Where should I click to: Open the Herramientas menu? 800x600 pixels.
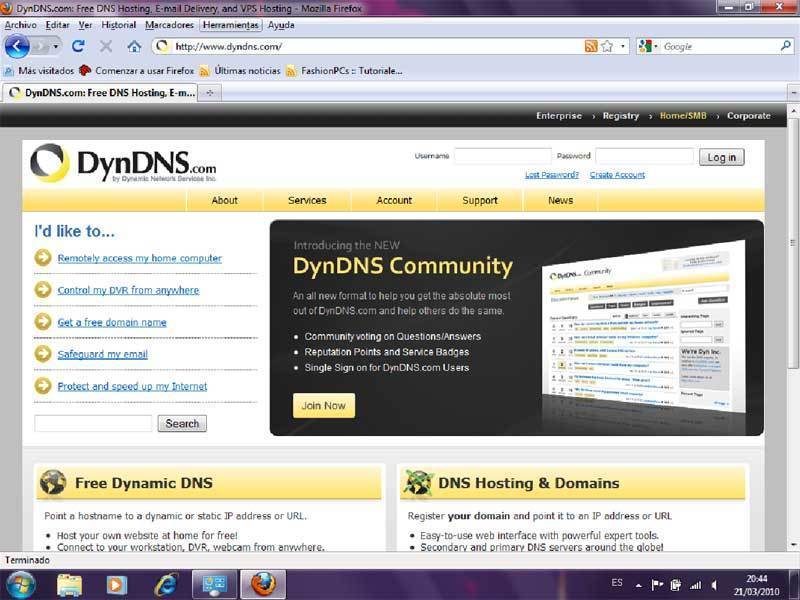pyautogui.click(x=230, y=24)
